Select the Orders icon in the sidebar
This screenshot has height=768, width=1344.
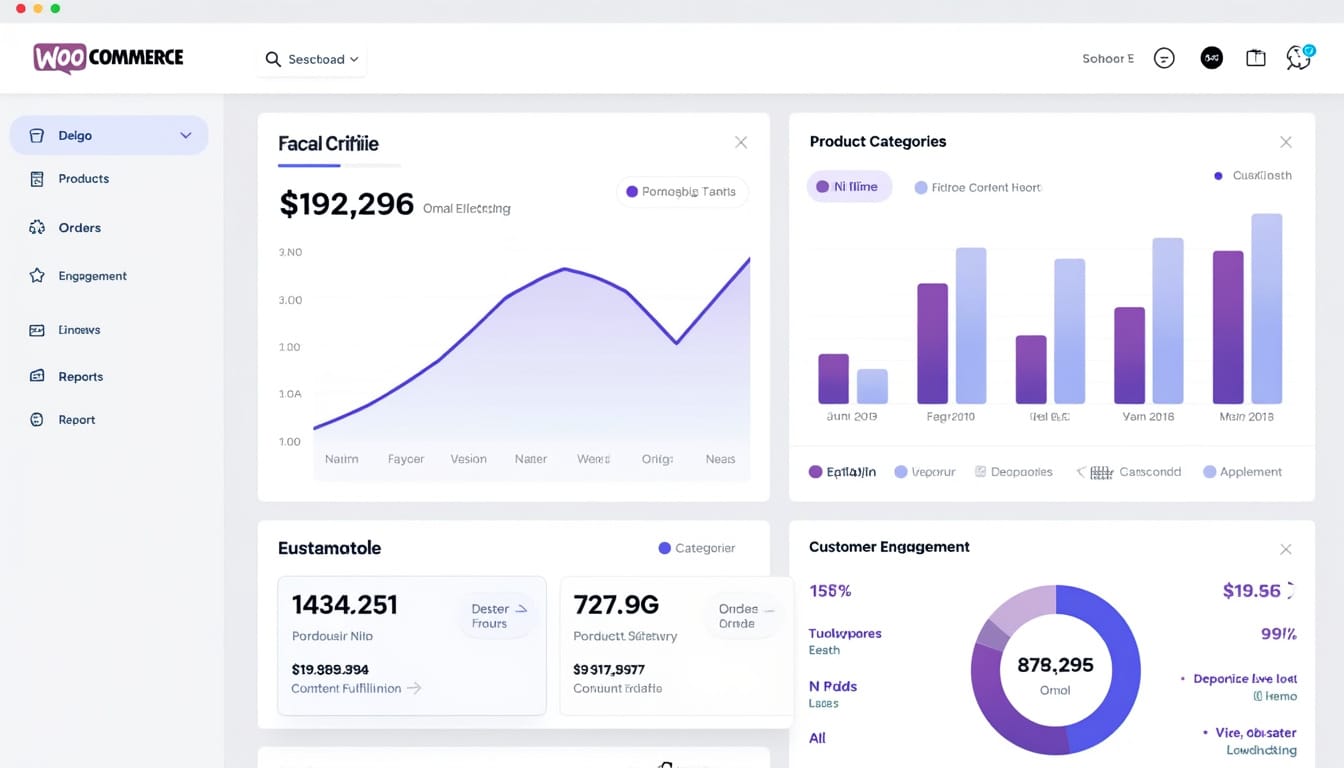point(35,227)
